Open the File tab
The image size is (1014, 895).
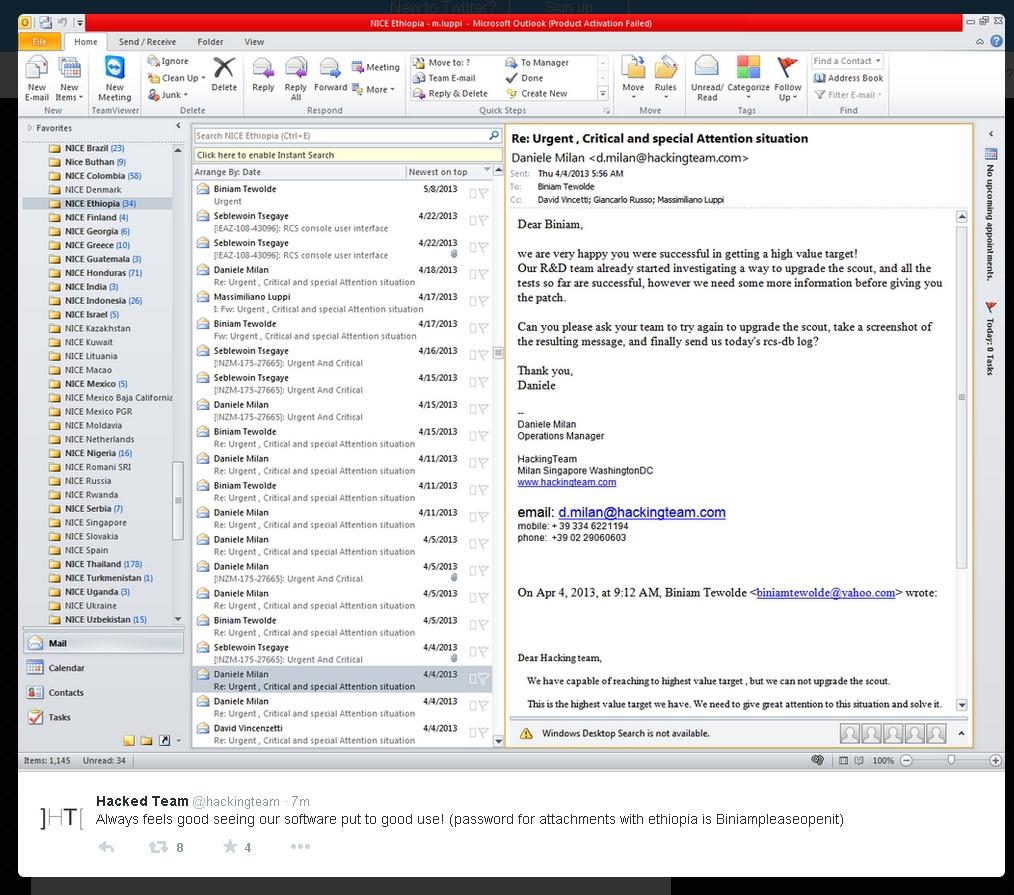coord(40,41)
